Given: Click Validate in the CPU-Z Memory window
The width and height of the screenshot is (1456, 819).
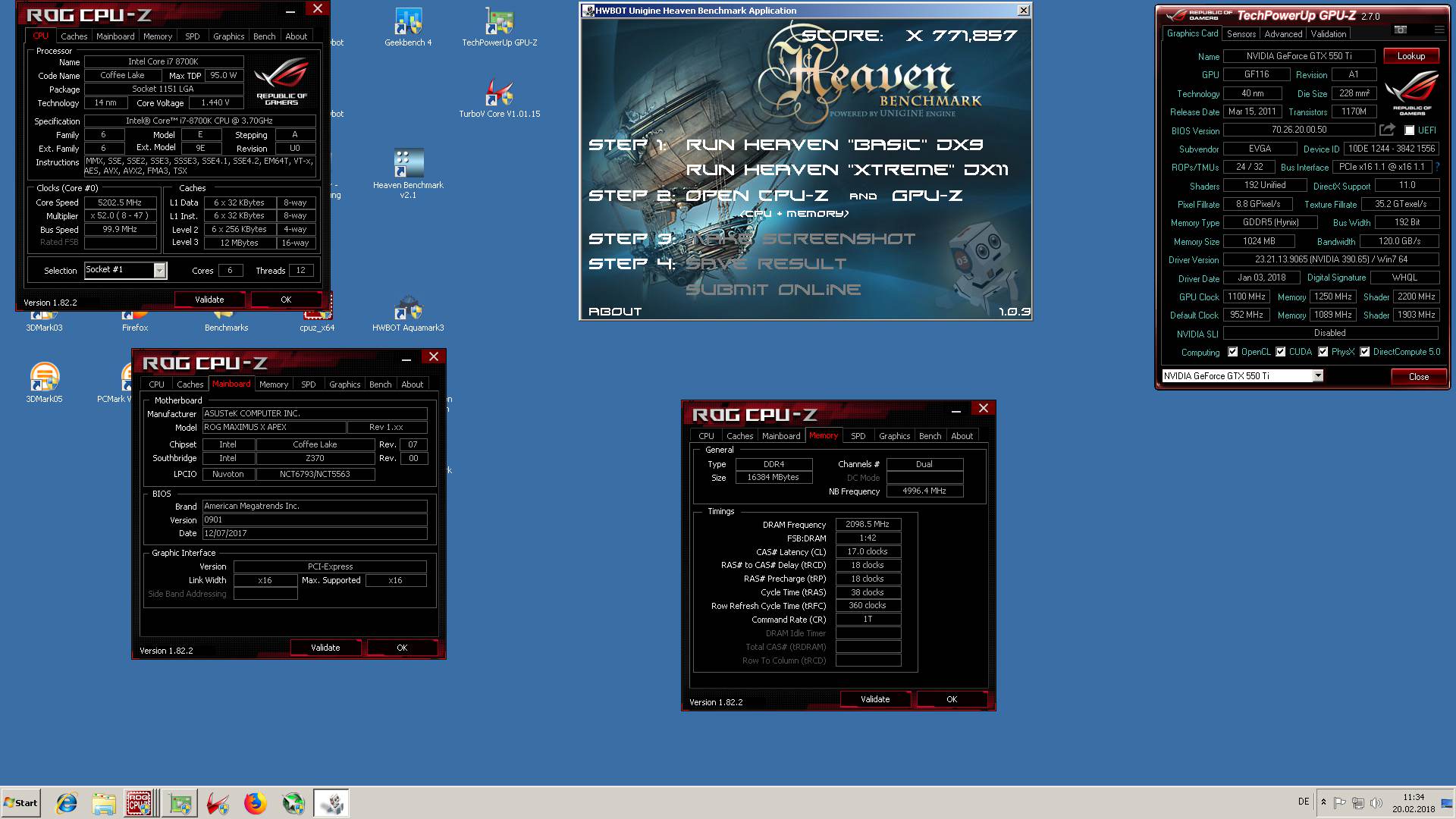Looking at the screenshot, I should (x=875, y=699).
